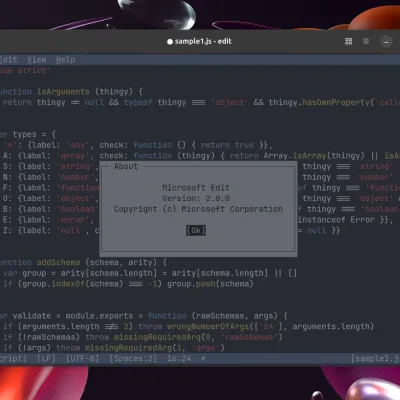Click the 'Array.isArray(thingy)' code text
Screen dimensions: 400x400
click(x=314, y=156)
